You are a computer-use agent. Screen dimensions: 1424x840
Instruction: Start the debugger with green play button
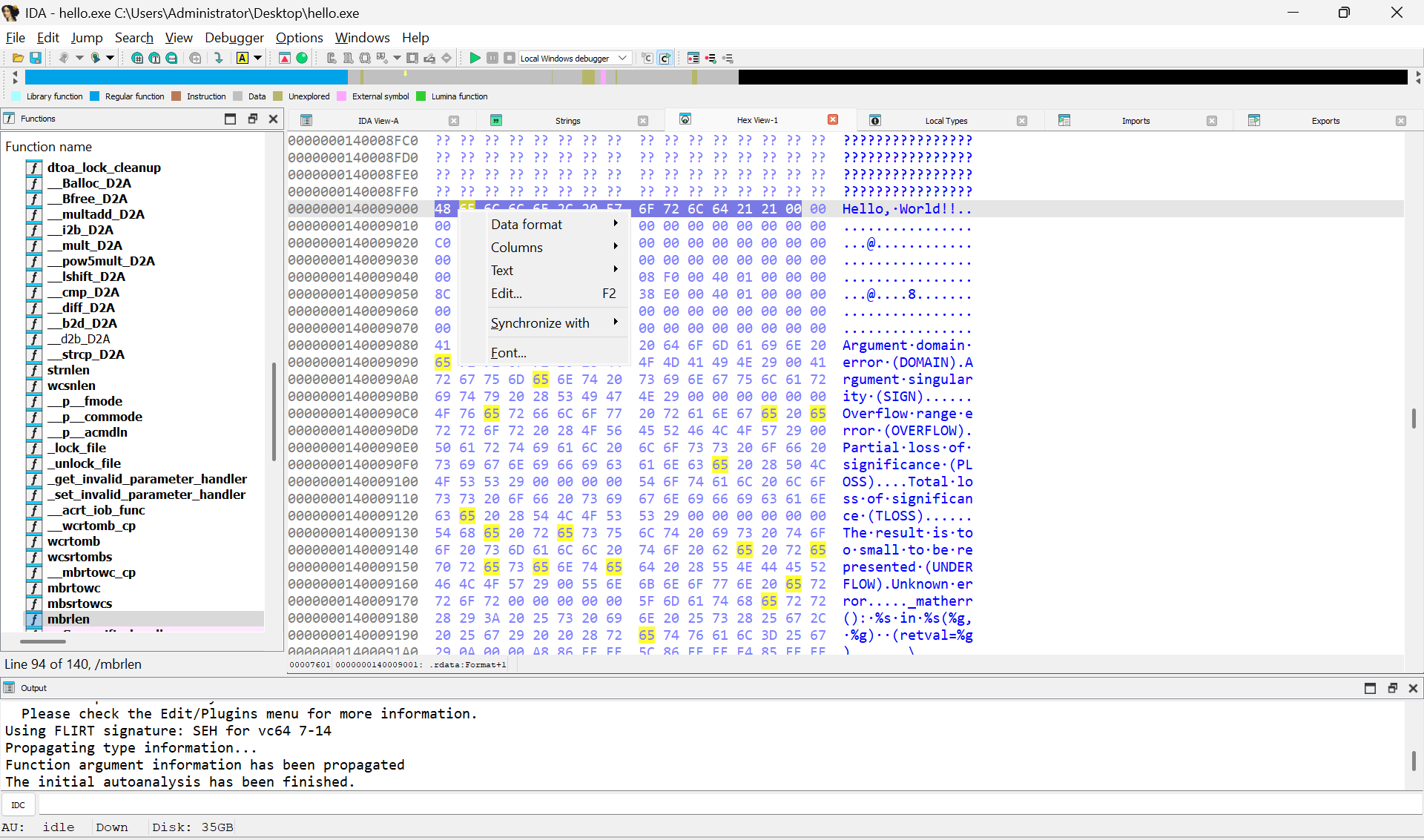click(475, 58)
